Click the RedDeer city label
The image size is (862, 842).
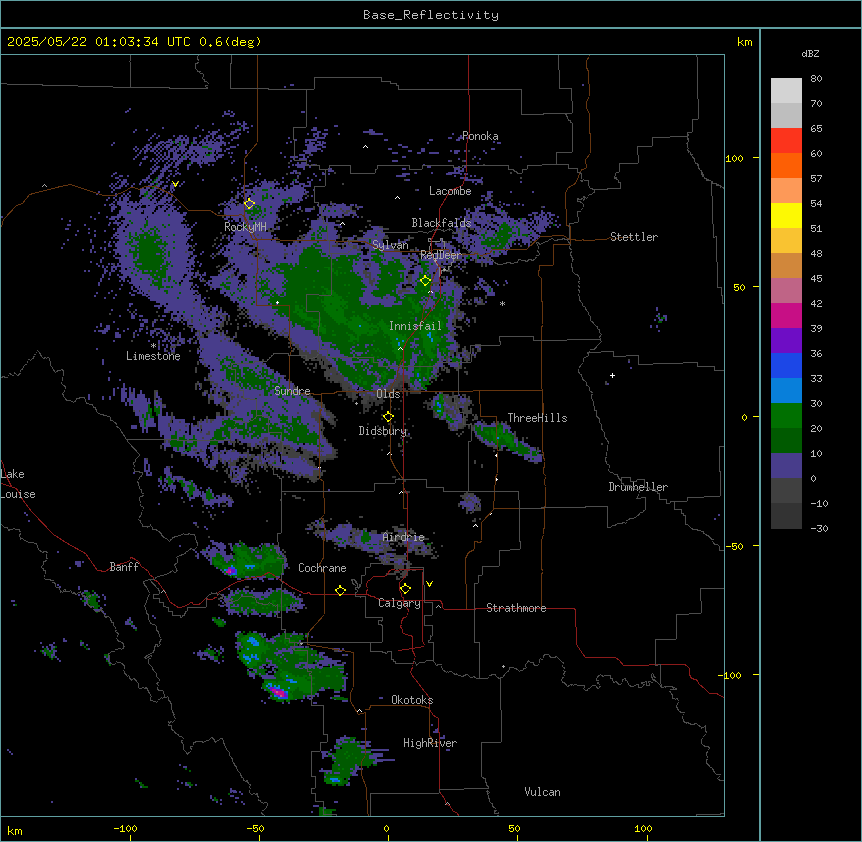[x=441, y=255]
